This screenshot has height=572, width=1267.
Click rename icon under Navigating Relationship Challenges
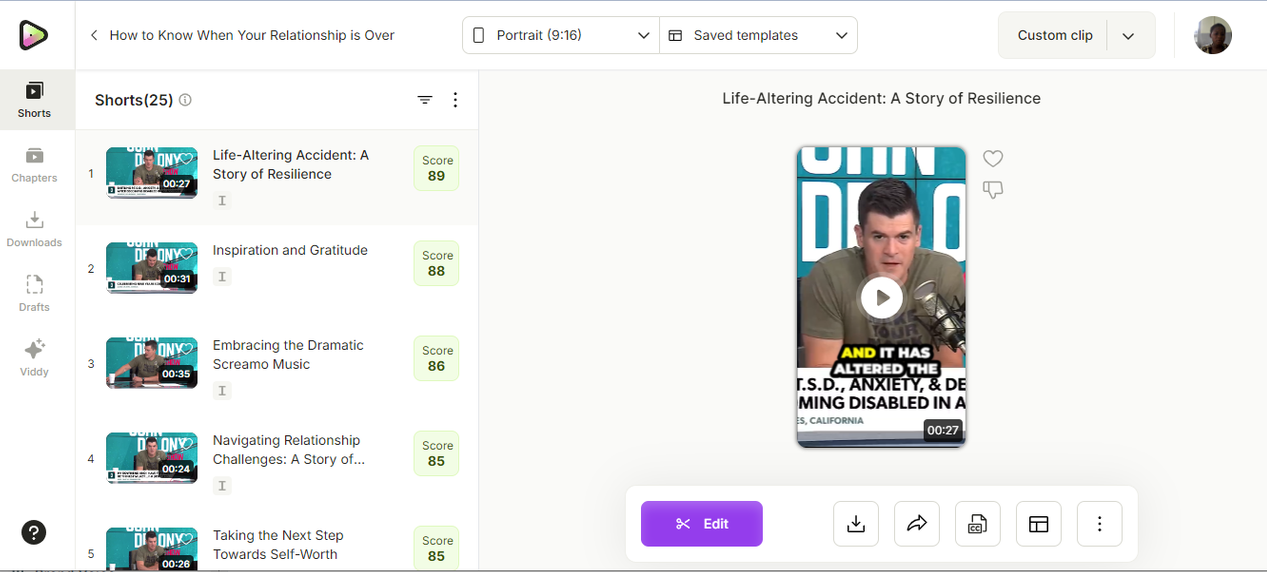pyautogui.click(x=222, y=486)
